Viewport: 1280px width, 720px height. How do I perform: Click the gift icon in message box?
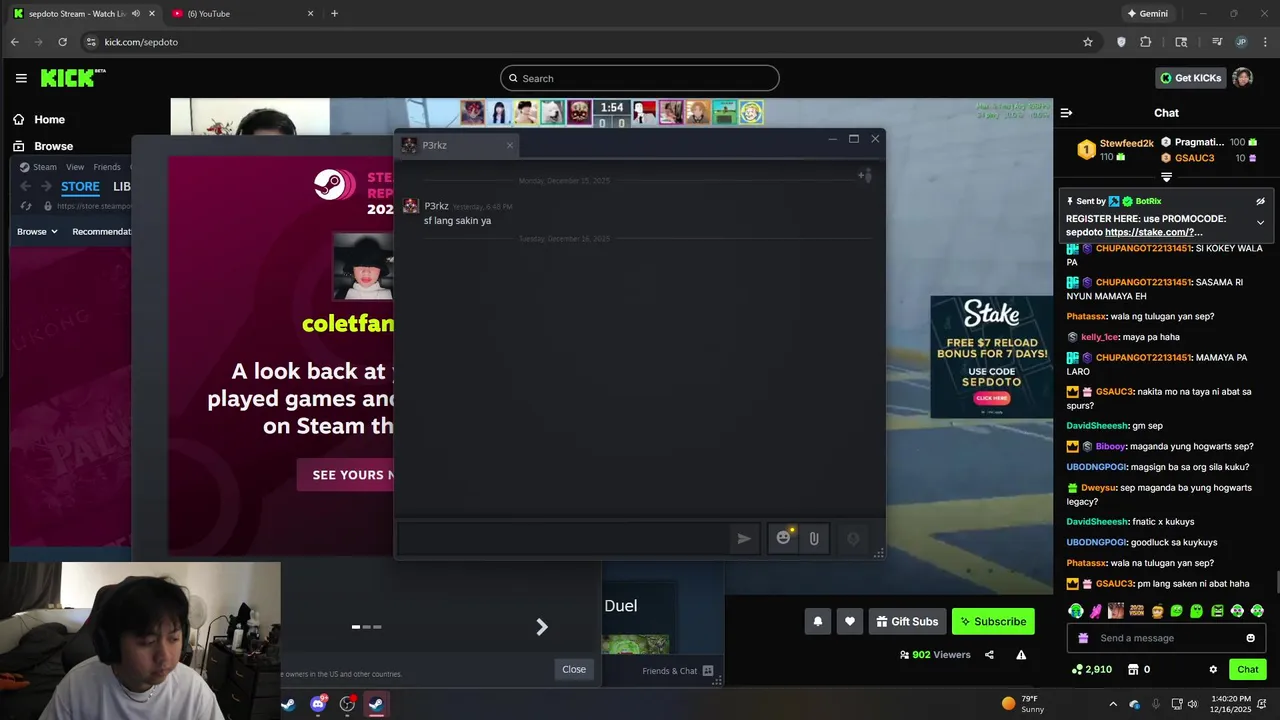pyautogui.click(x=1082, y=638)
